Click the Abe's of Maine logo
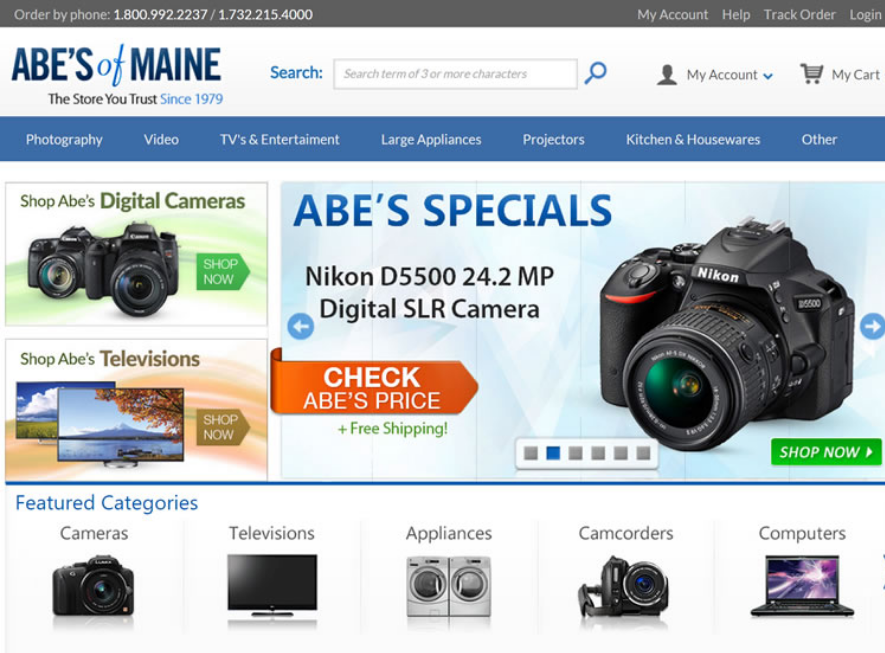 [116, 74]
